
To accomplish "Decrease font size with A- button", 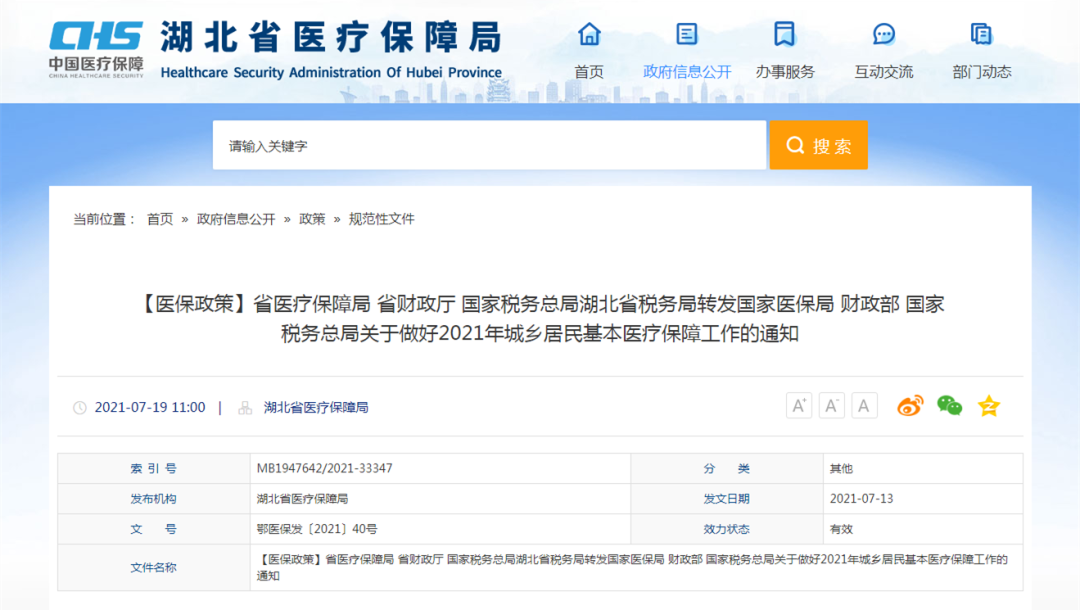I will 832,405.
